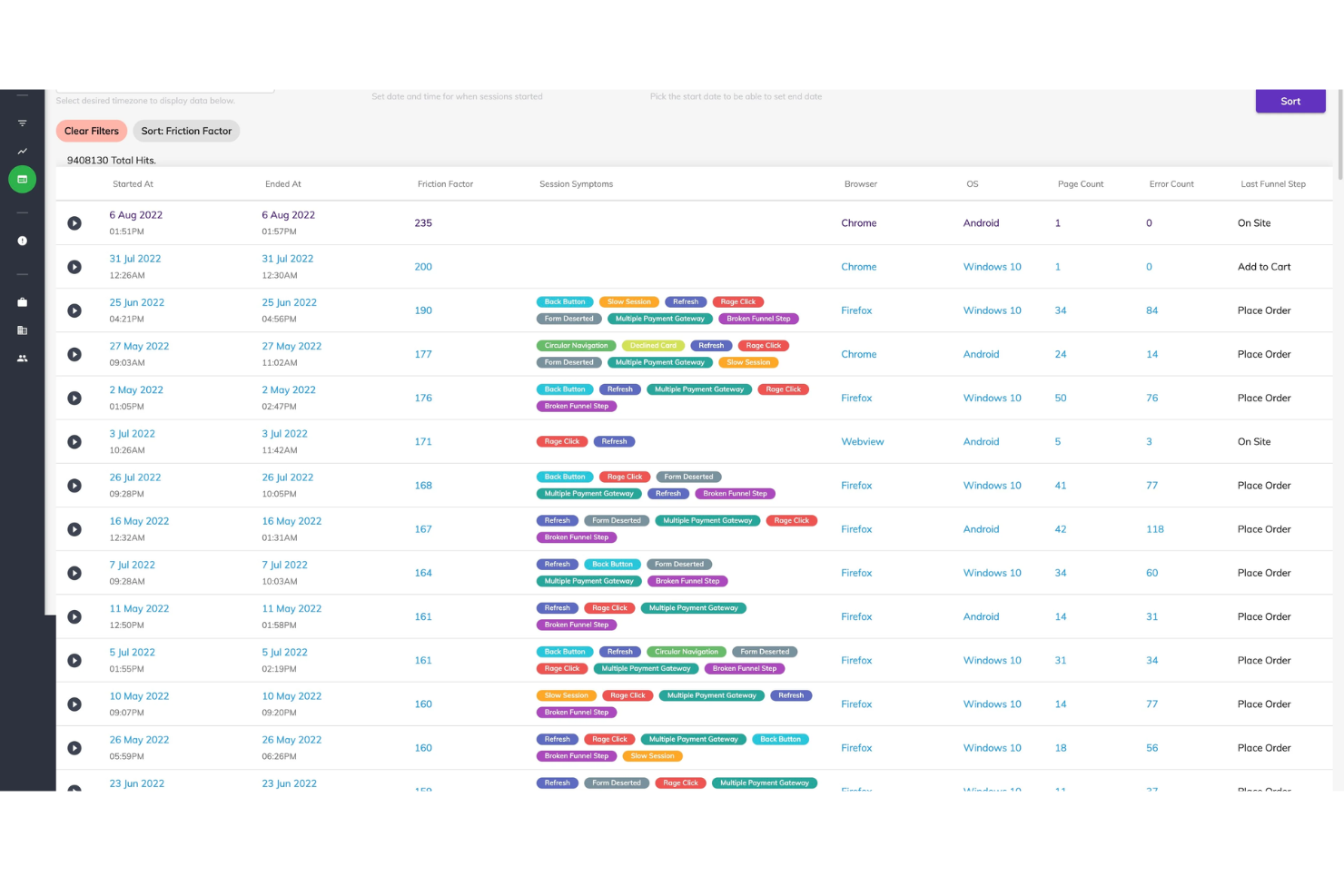
Task: Click the friction factor value 235
Action: (423, 222)
